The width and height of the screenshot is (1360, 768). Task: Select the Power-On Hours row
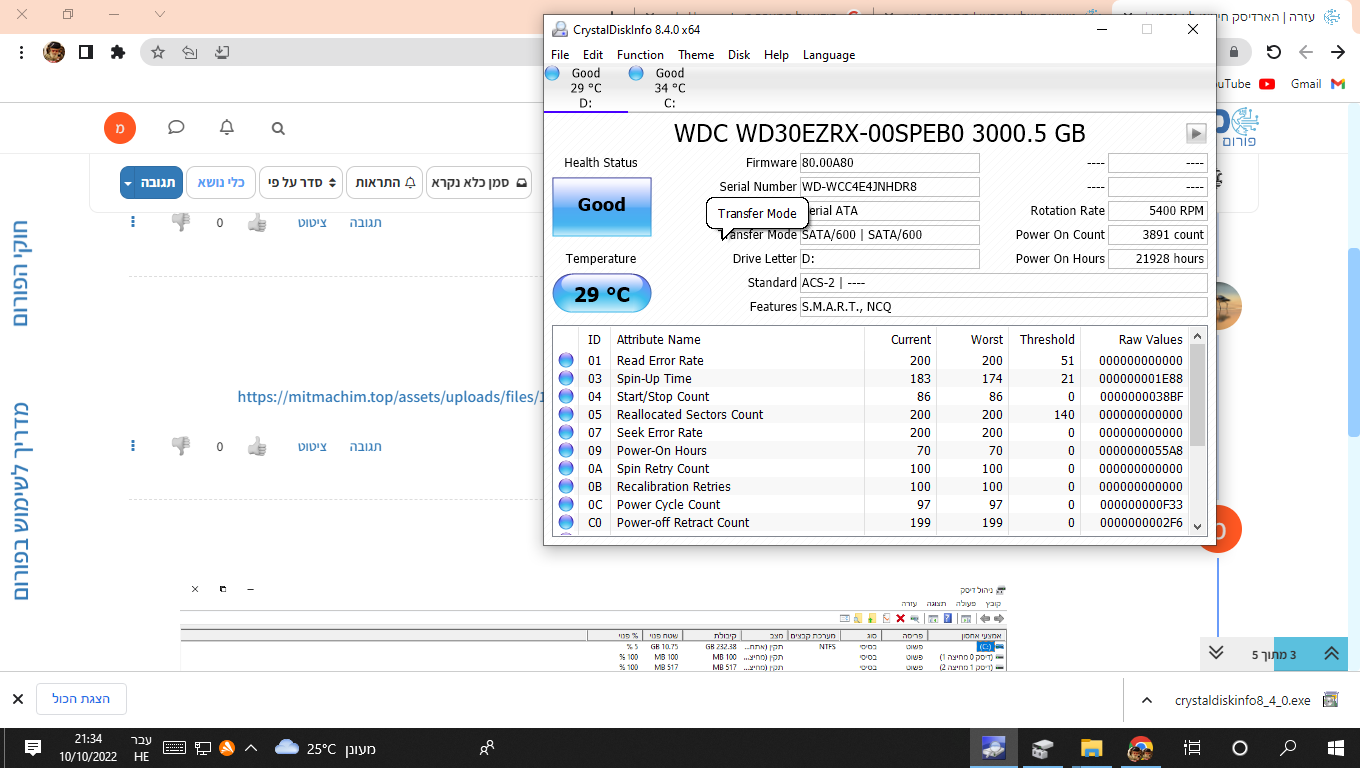(871, 451)
